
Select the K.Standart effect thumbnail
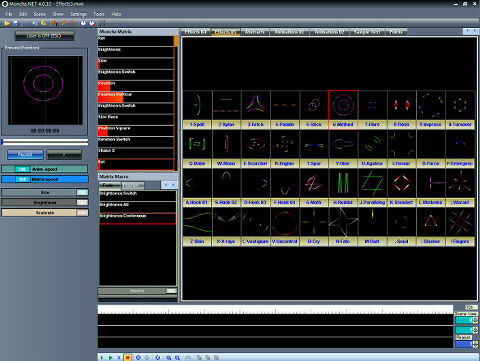click(401, 188)
